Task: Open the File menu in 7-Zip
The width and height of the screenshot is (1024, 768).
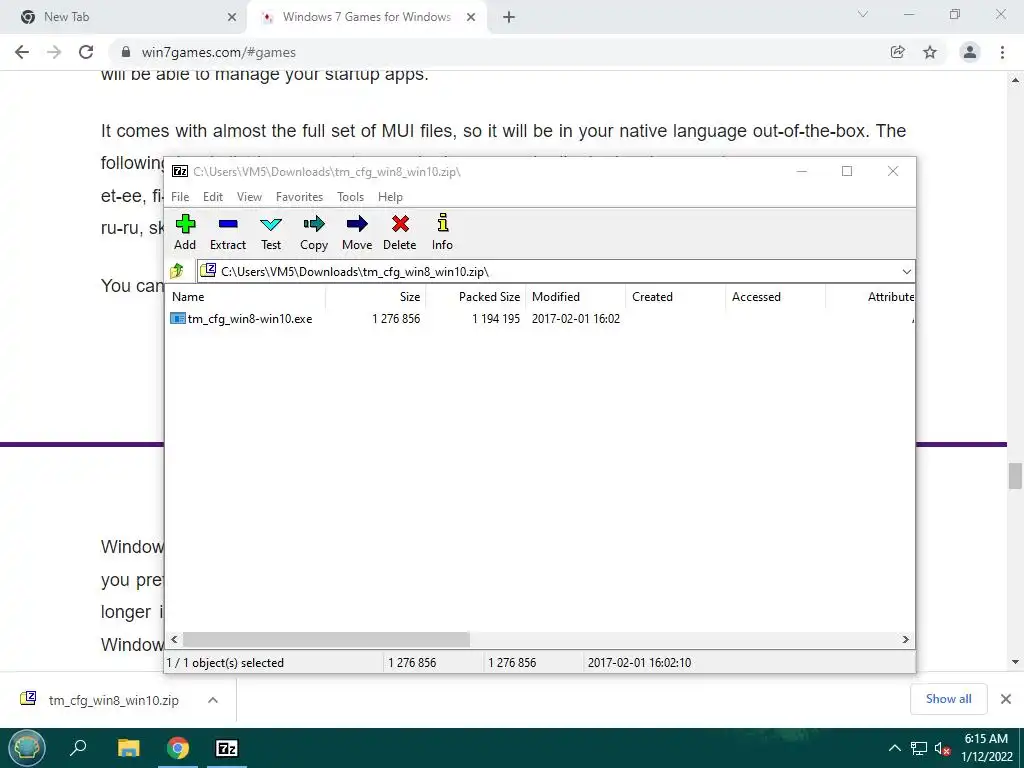Action: (180, 197)
